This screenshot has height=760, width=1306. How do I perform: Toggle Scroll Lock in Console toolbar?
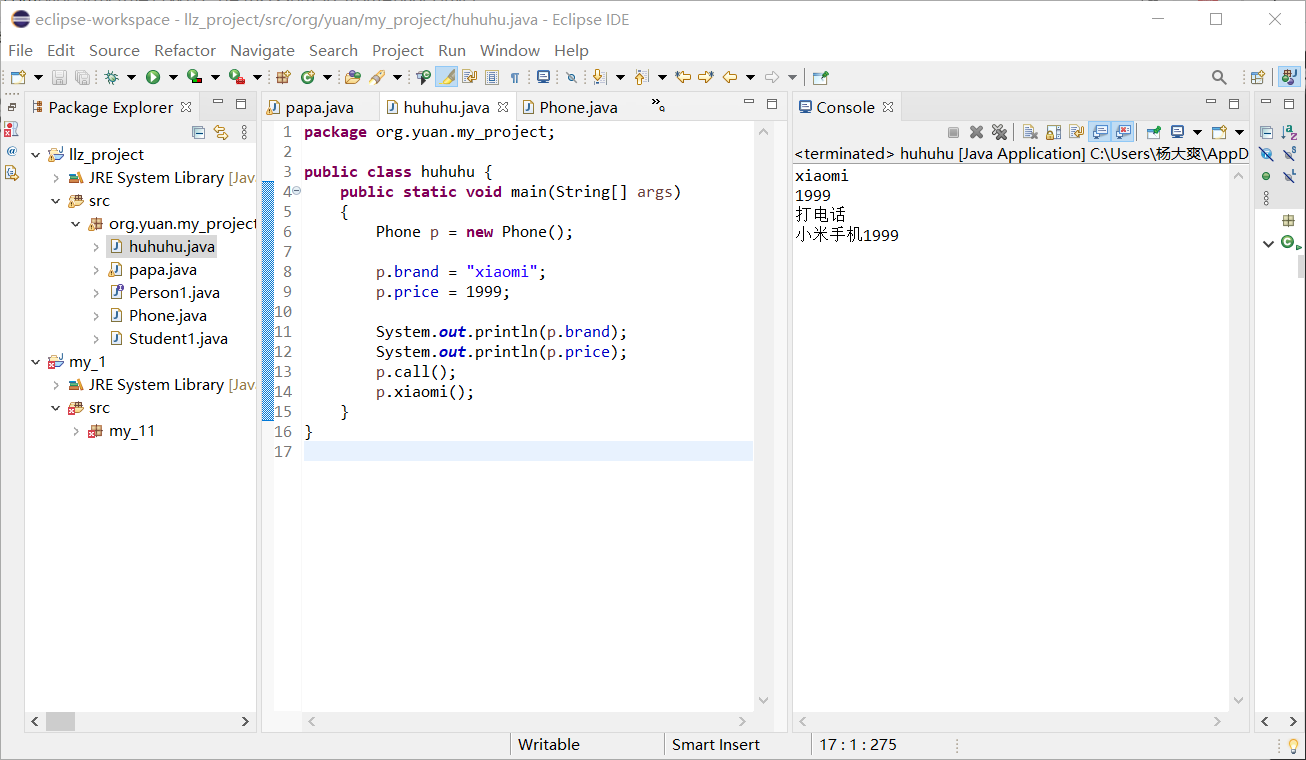pyautogui.click(x=1053, y=132)
